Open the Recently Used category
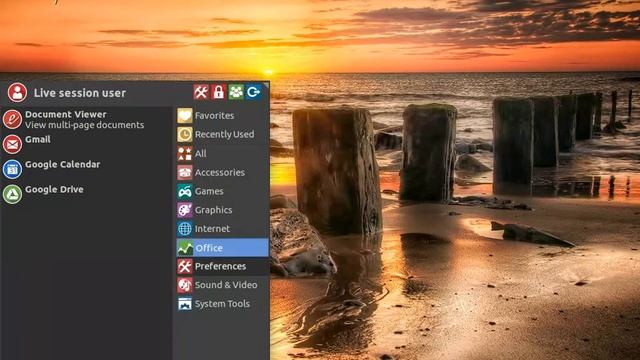640x360 pixels. click(222, 134)
